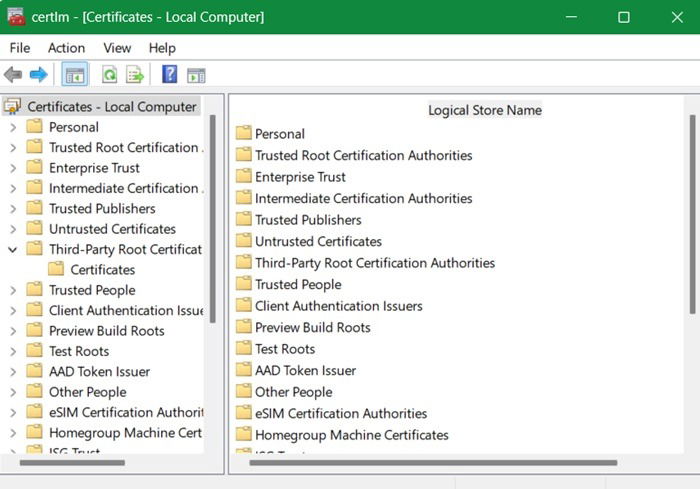Open the File menu
The image size is (700, 489).
(x=20, y=48)
